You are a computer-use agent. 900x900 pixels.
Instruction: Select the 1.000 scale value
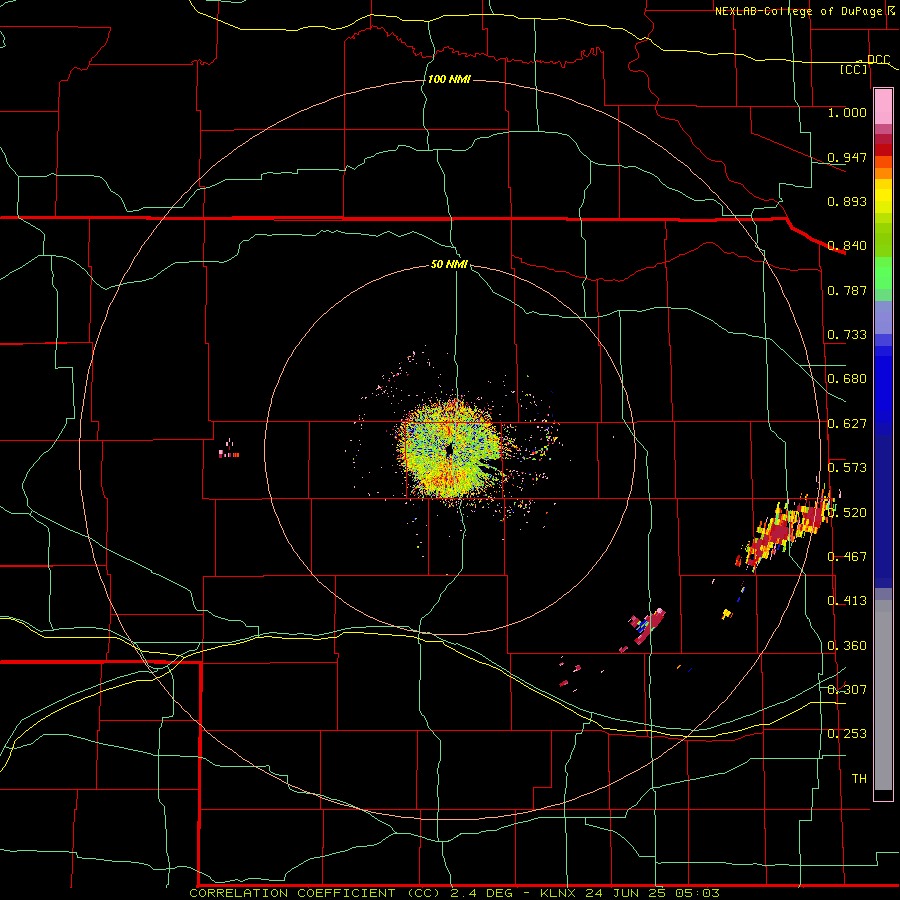pos(847,112)
